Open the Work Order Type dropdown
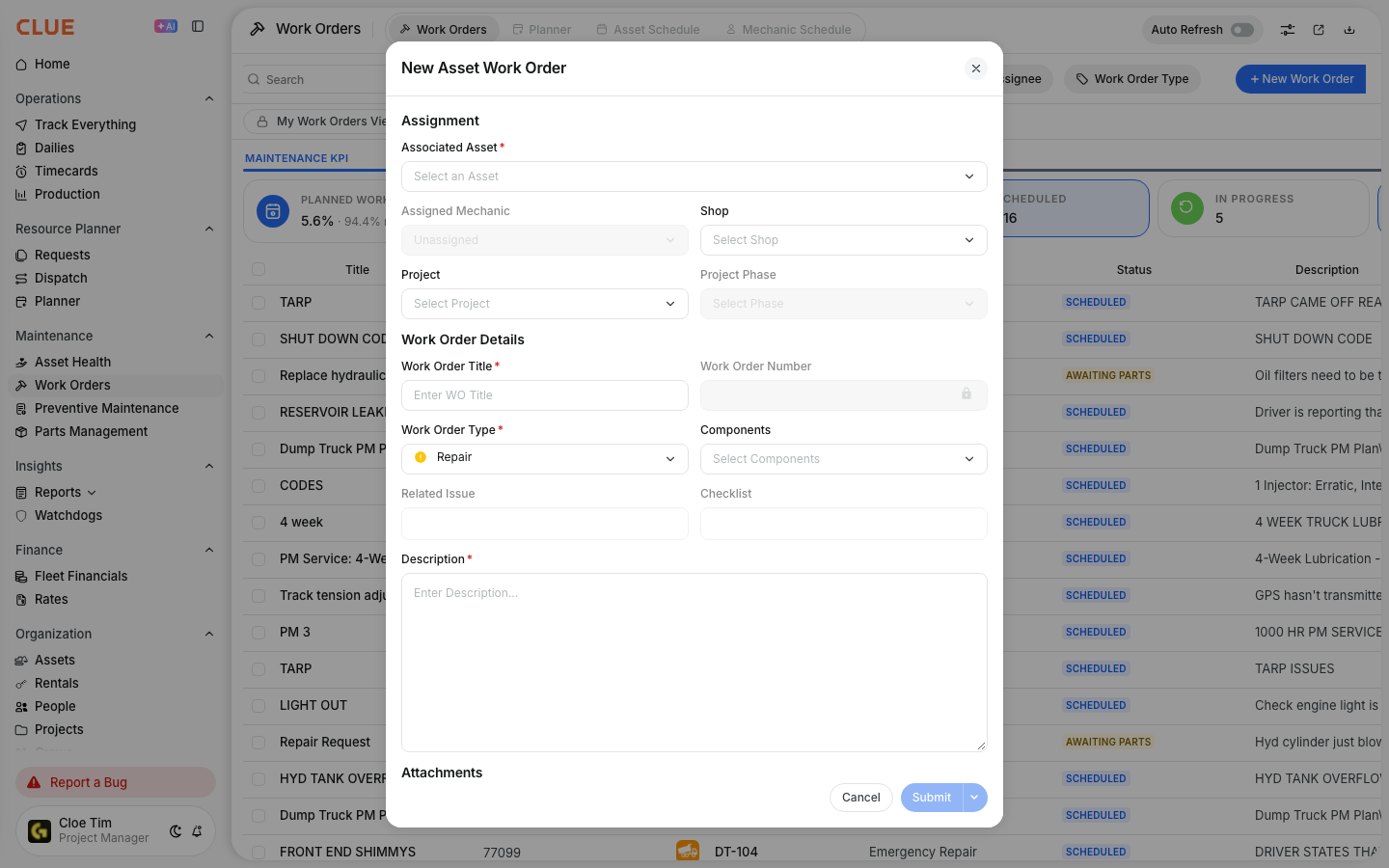Viewport: 1389px width, 868px height. (x=545, y=458)
